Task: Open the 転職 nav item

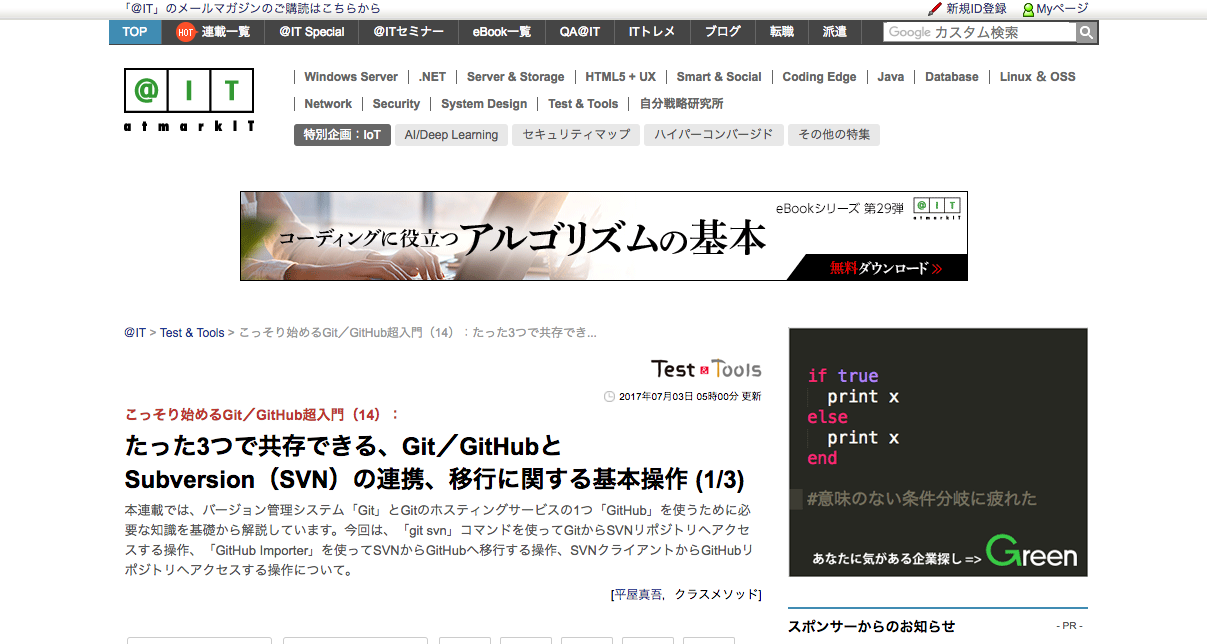Action: tap(782, 32)
